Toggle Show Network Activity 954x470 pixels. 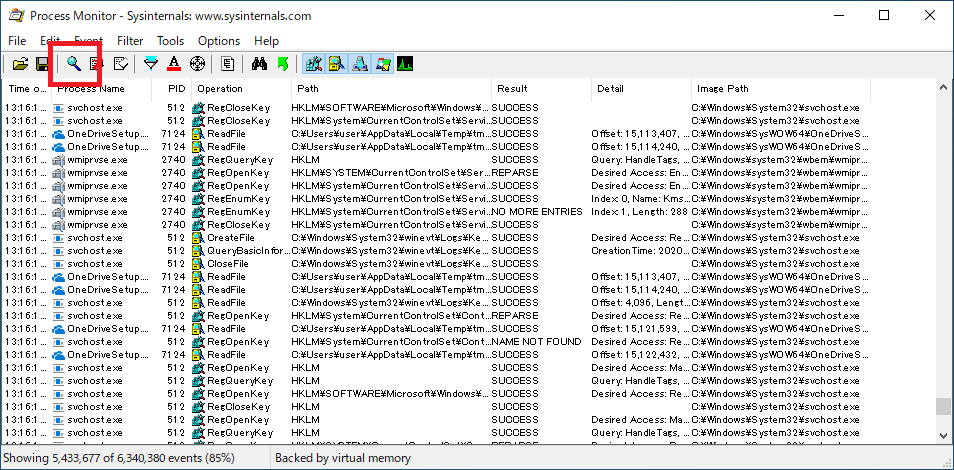point(360,63)
